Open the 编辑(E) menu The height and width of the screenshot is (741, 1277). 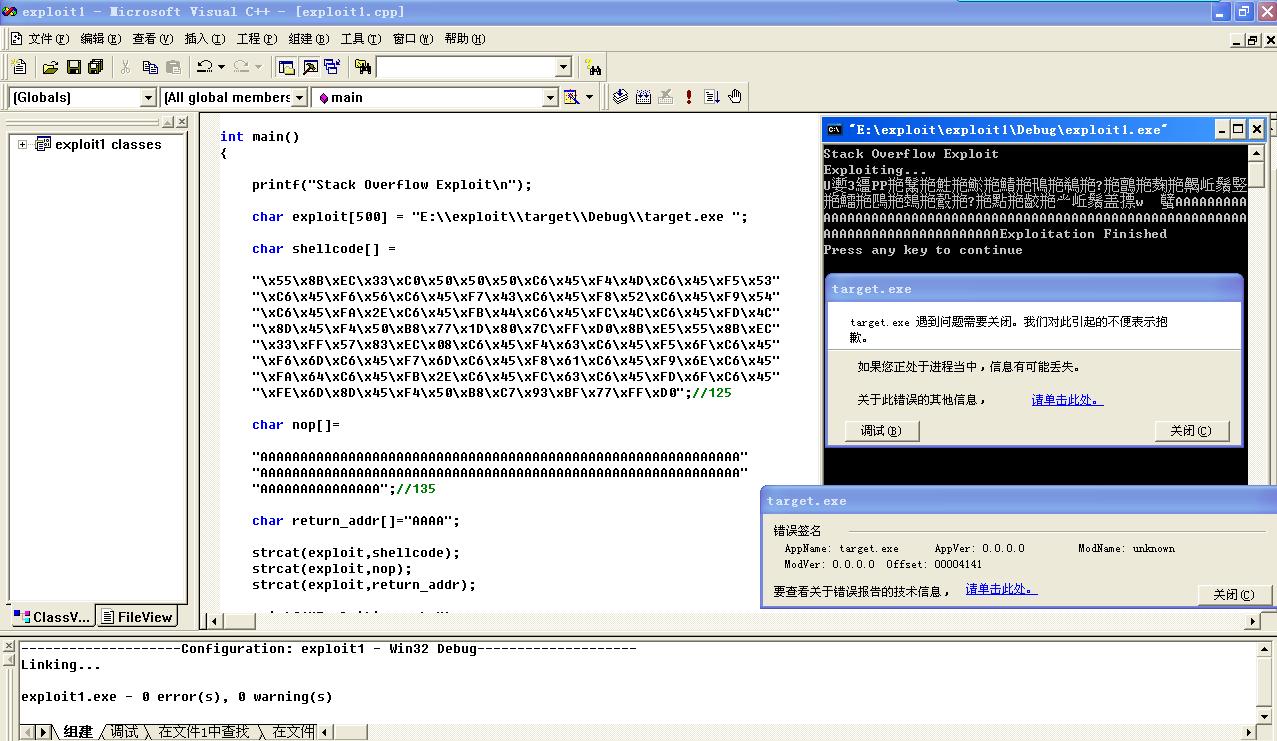[100, 39]
